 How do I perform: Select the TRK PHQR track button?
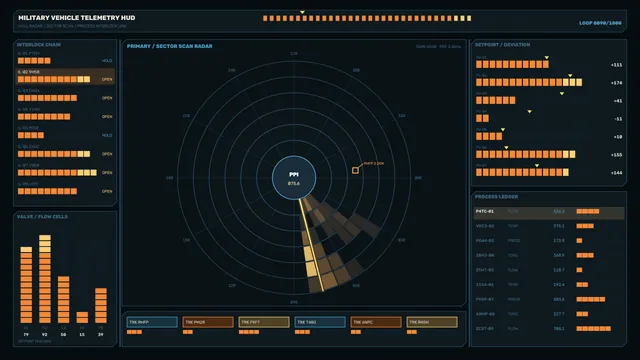pos(208,322)
